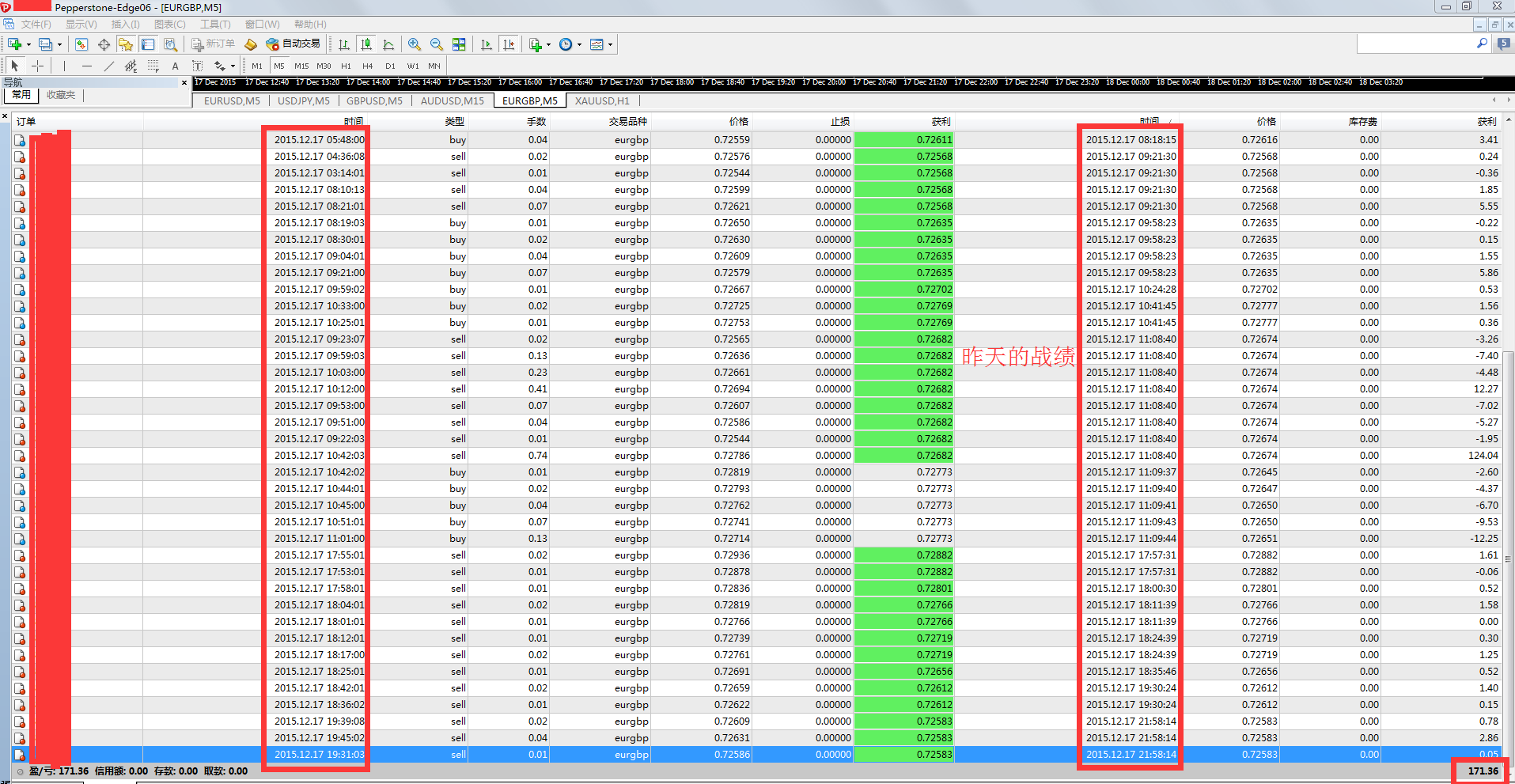
Task: Open the chat notifications icon
Action: pyautogui.click(x=1504, y=44)
